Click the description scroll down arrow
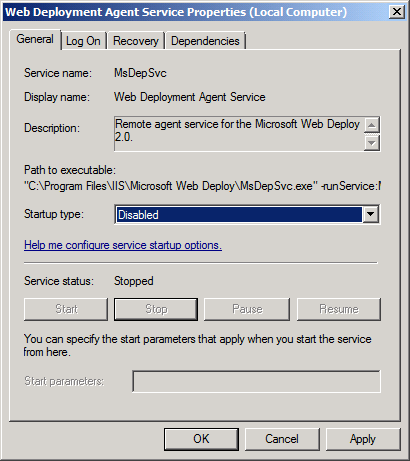 [371, 143]
